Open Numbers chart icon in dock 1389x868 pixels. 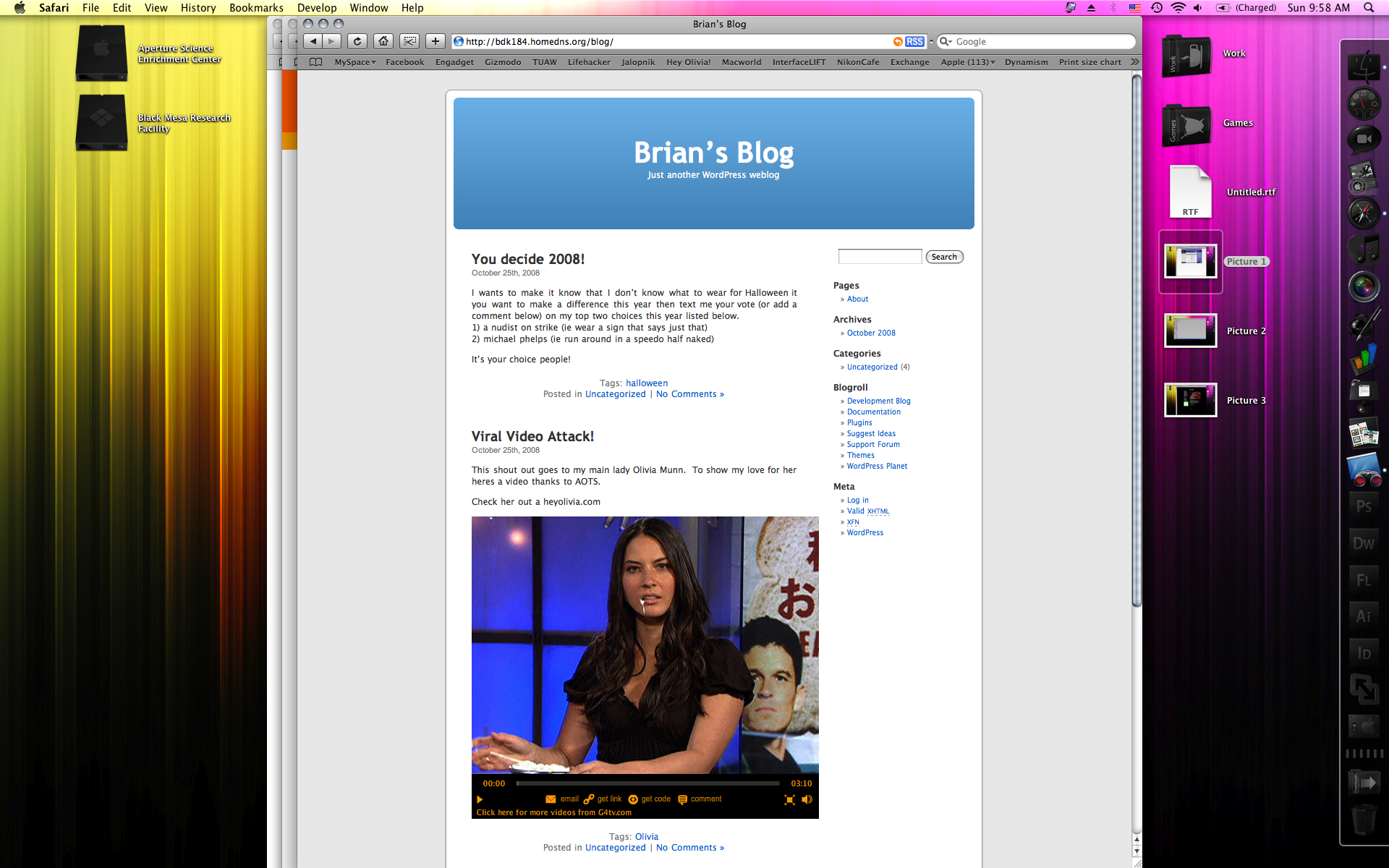tap(1364, 359)
